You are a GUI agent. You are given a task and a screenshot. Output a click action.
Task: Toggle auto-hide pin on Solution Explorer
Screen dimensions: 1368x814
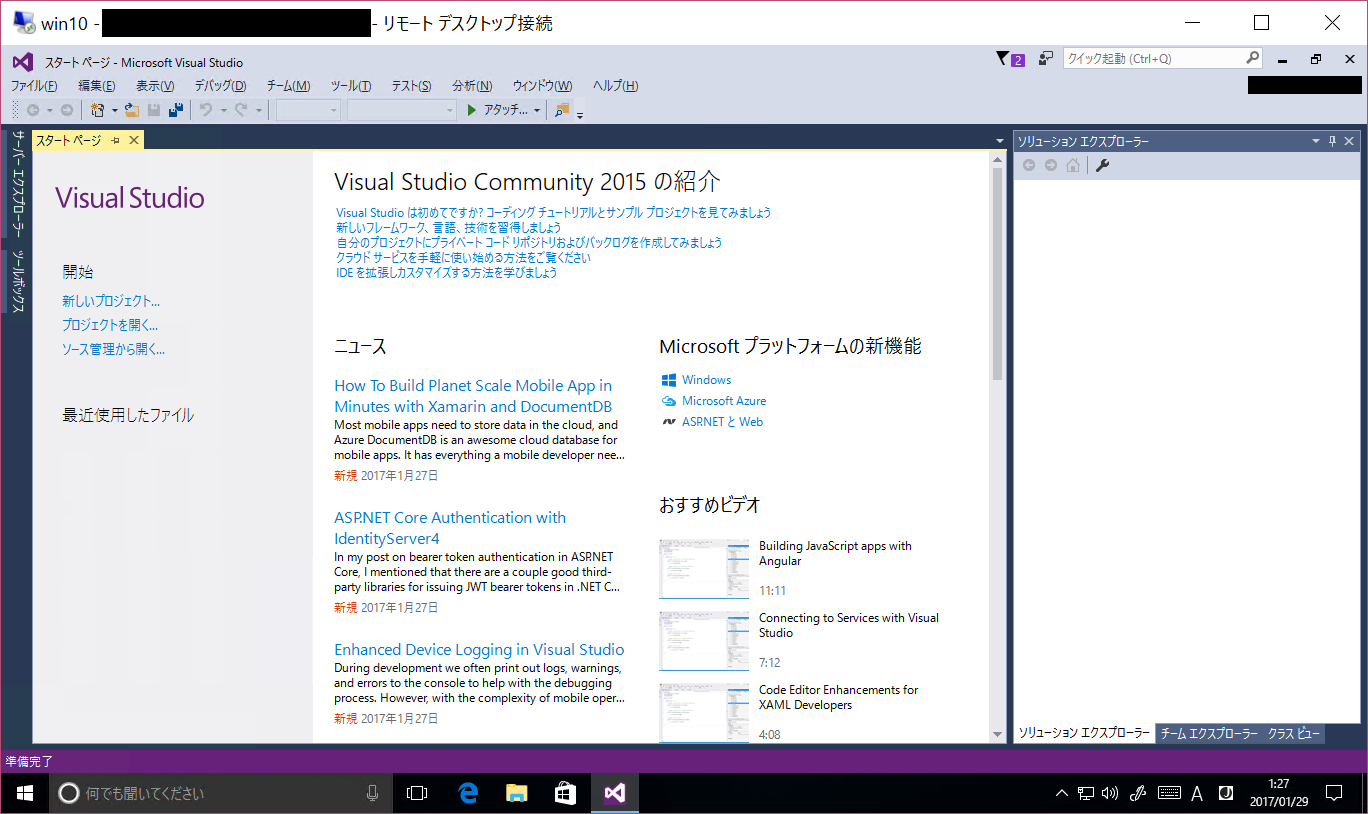(x=1331, y=141)
